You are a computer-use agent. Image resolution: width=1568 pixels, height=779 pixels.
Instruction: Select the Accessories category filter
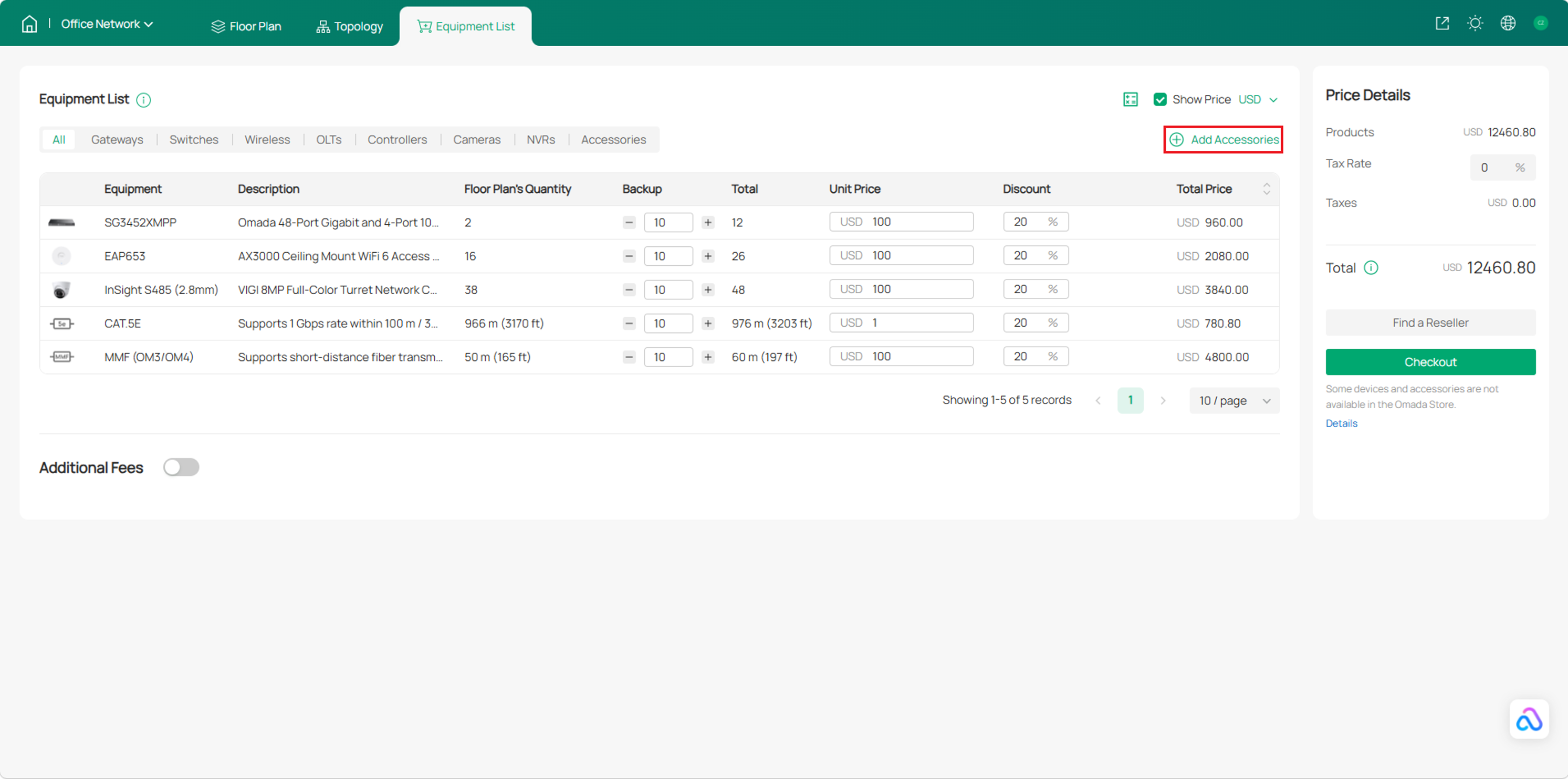(x=613, y=140)
